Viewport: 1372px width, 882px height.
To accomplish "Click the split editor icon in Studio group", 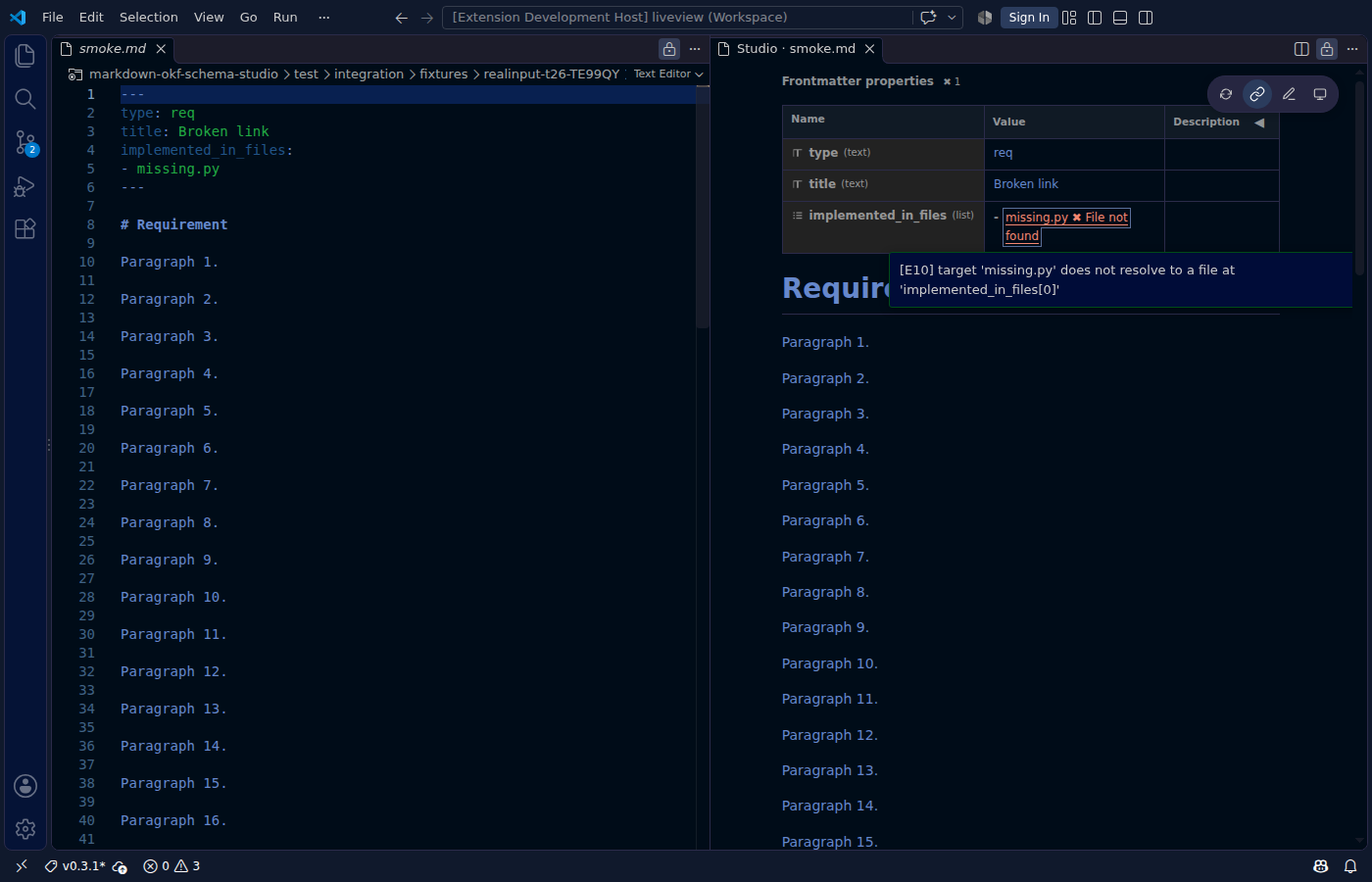I will coord(1301,49).
